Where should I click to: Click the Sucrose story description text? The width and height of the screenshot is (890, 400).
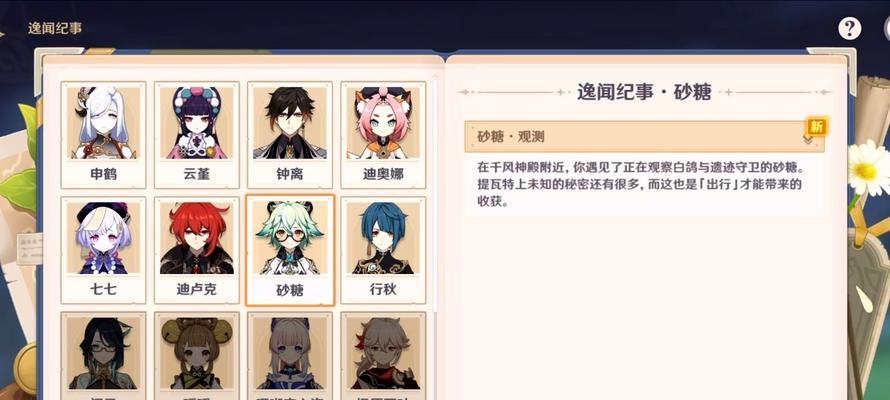tap(641, 184)
